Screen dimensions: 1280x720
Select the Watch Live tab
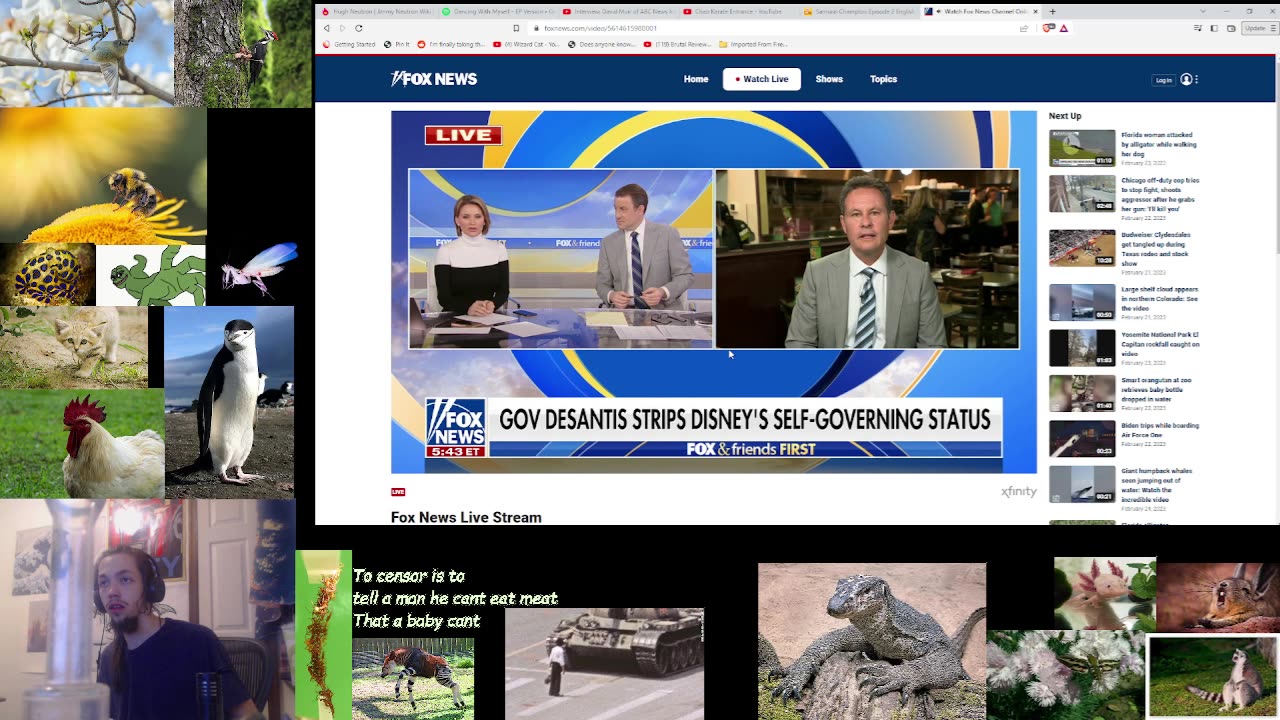tap(762, 79)
